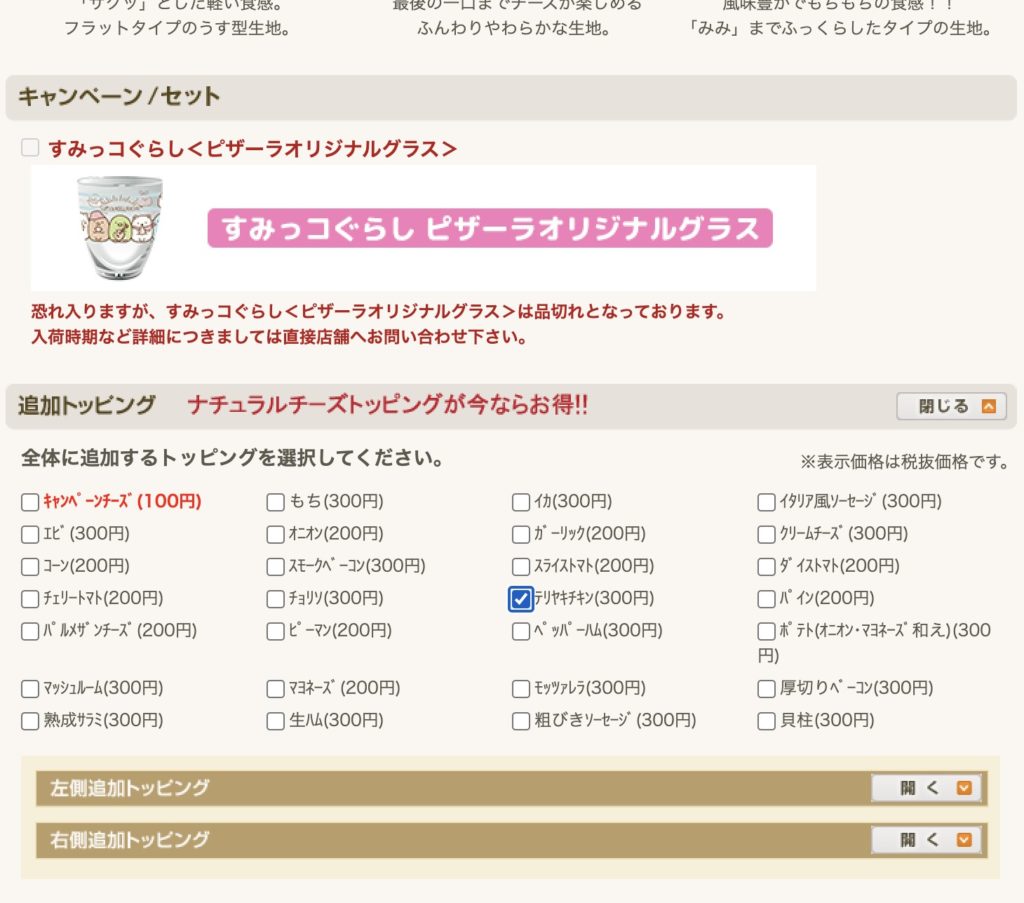This screenshot has width=1024, height=903.
Task: Select the もち(300円) topping checkbox
Action: pyautogui.click(x=275, y=502)
